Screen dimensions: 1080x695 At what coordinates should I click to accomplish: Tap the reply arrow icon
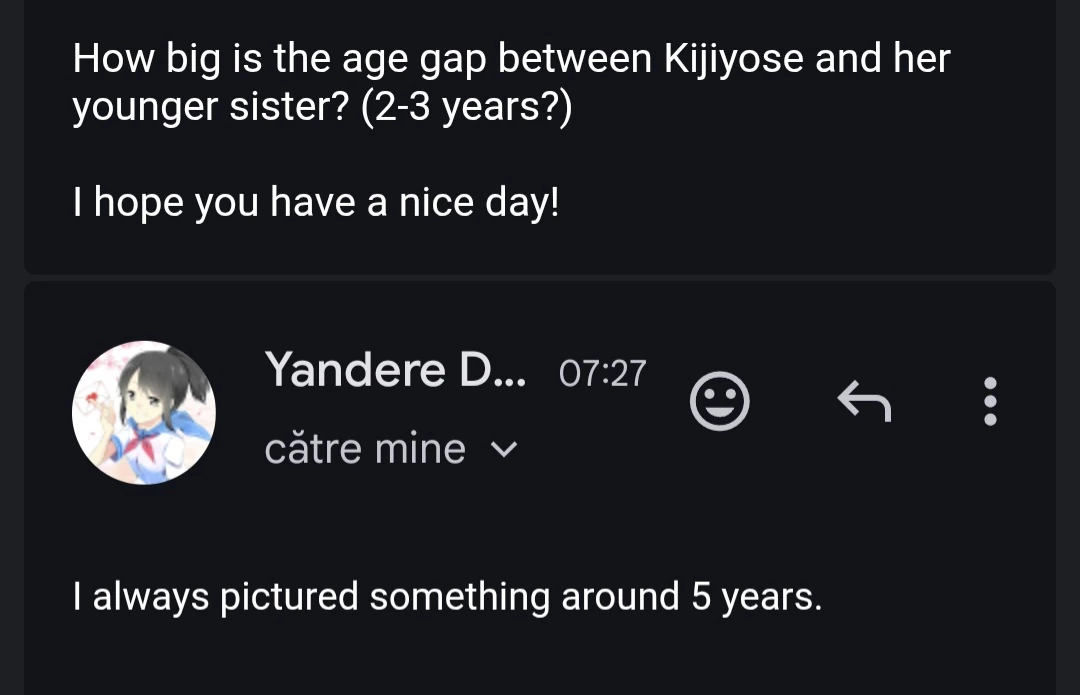tap(864, 401)
